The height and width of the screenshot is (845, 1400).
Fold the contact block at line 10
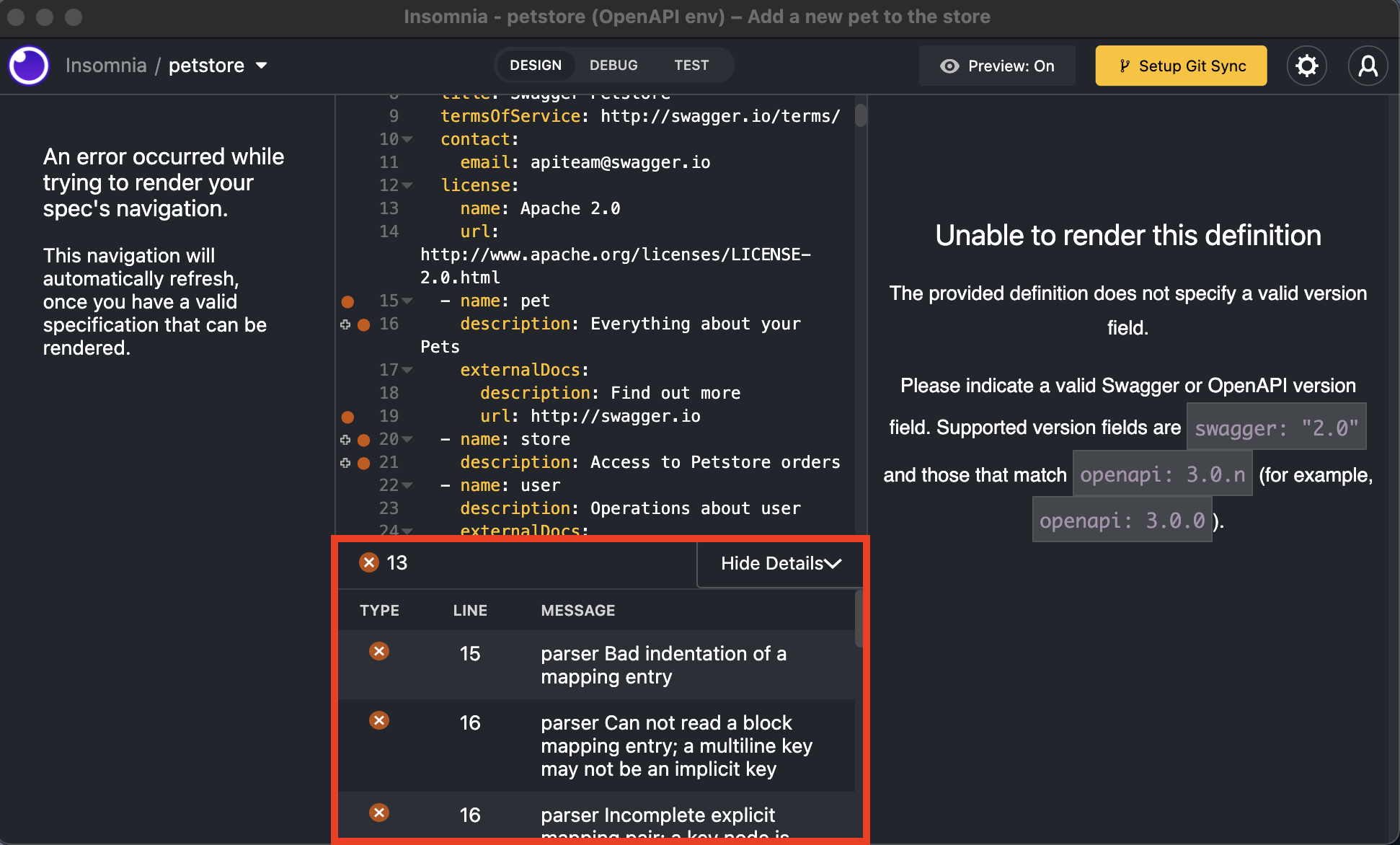(407, 139)
